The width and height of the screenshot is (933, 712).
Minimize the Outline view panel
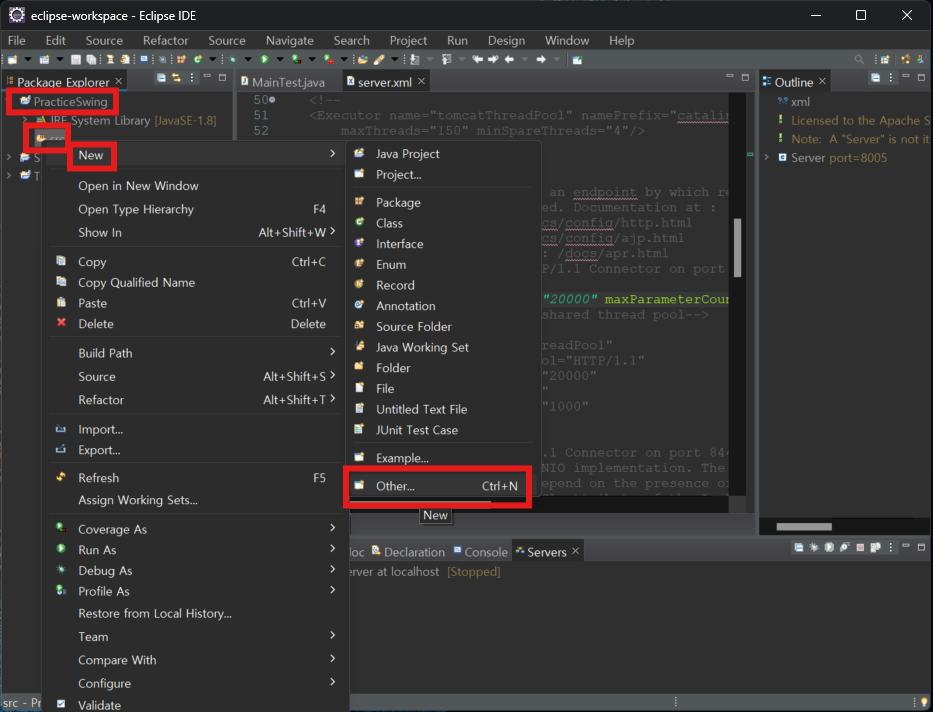click(x=906, y=77)
